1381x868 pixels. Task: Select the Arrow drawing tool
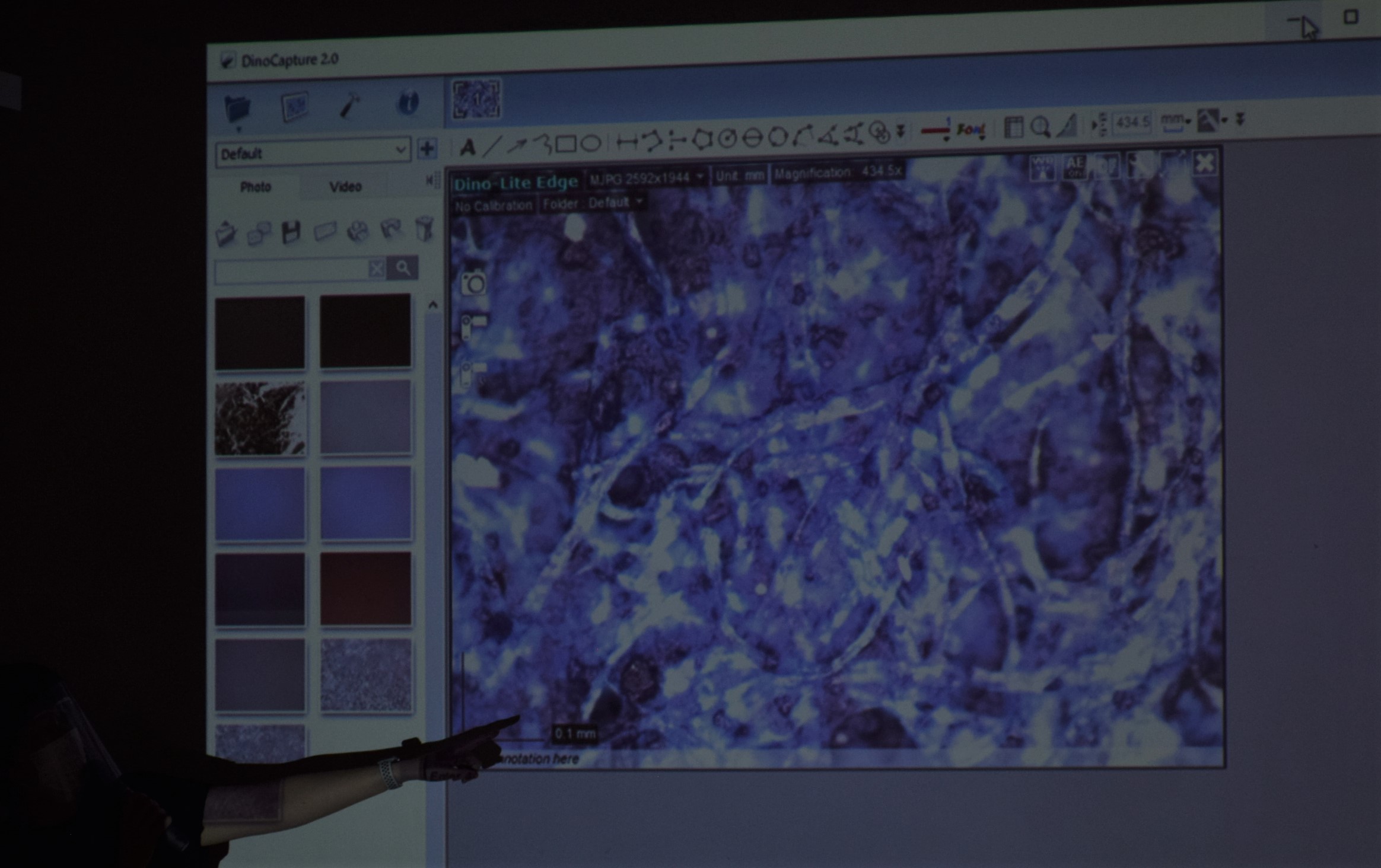click(x=517, y=145)
